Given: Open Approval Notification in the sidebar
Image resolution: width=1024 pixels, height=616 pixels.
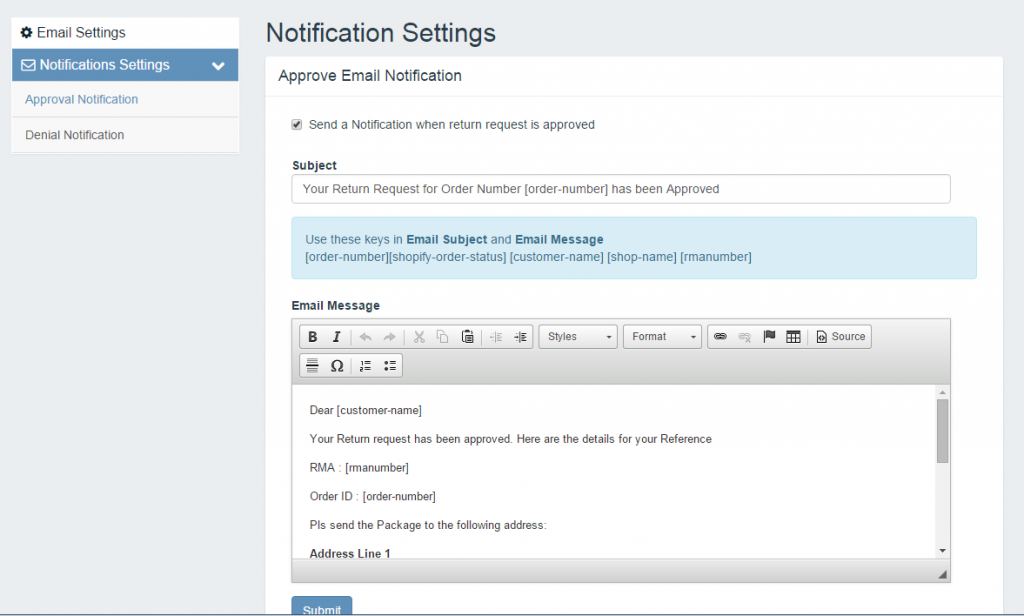Looking at the screenshot, I should 82,100.
